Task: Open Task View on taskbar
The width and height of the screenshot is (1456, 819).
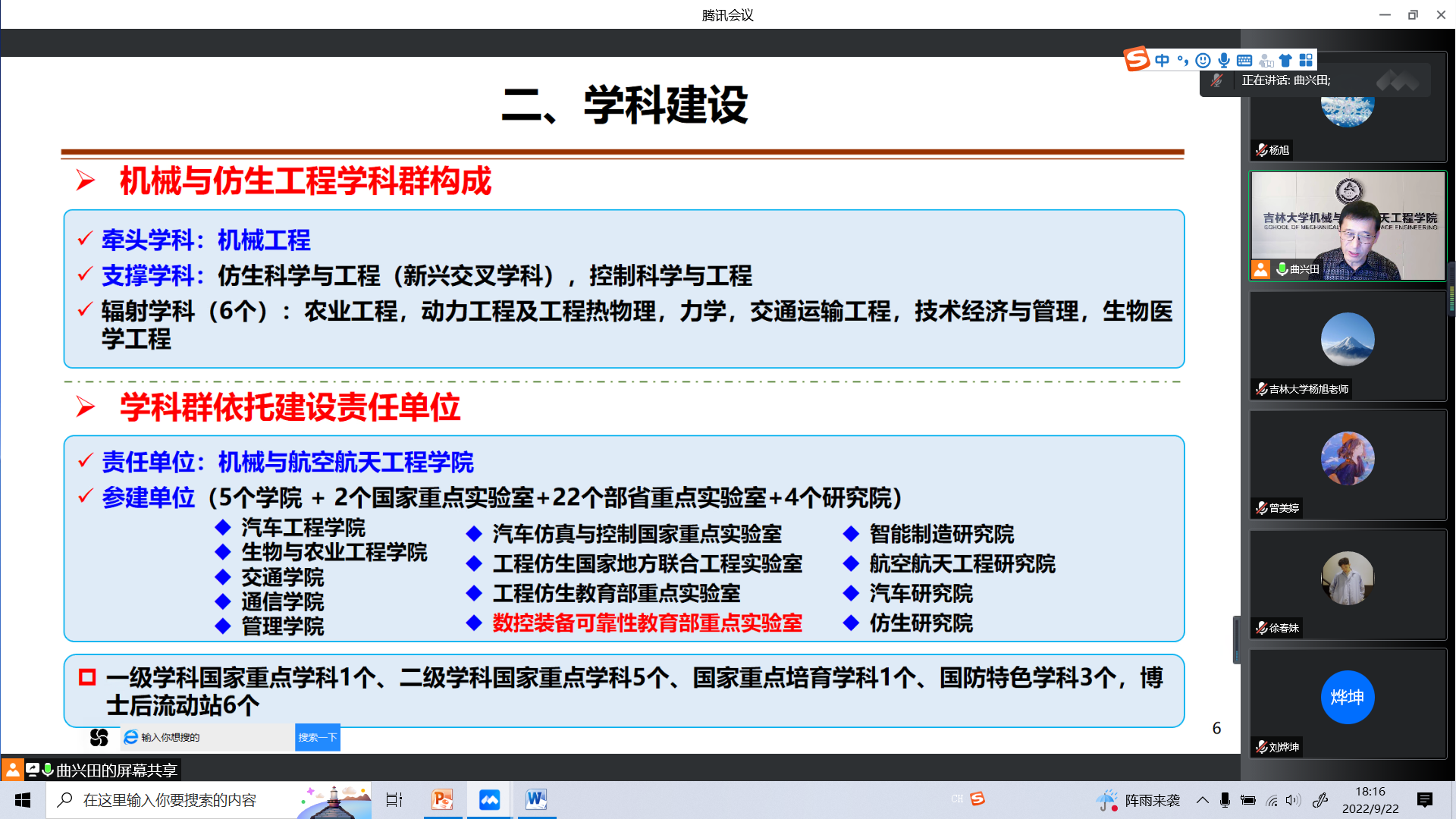Action: click(394, 800)
